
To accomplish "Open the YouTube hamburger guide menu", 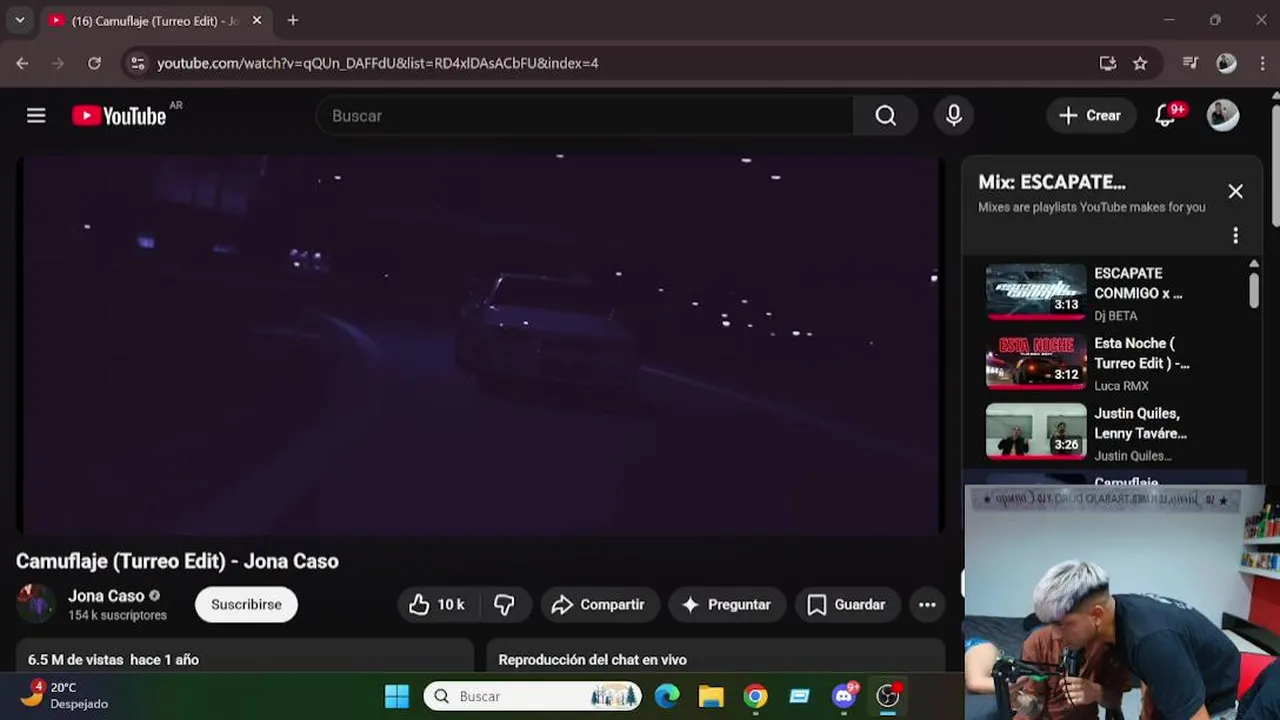I will (x=36, y=116).
